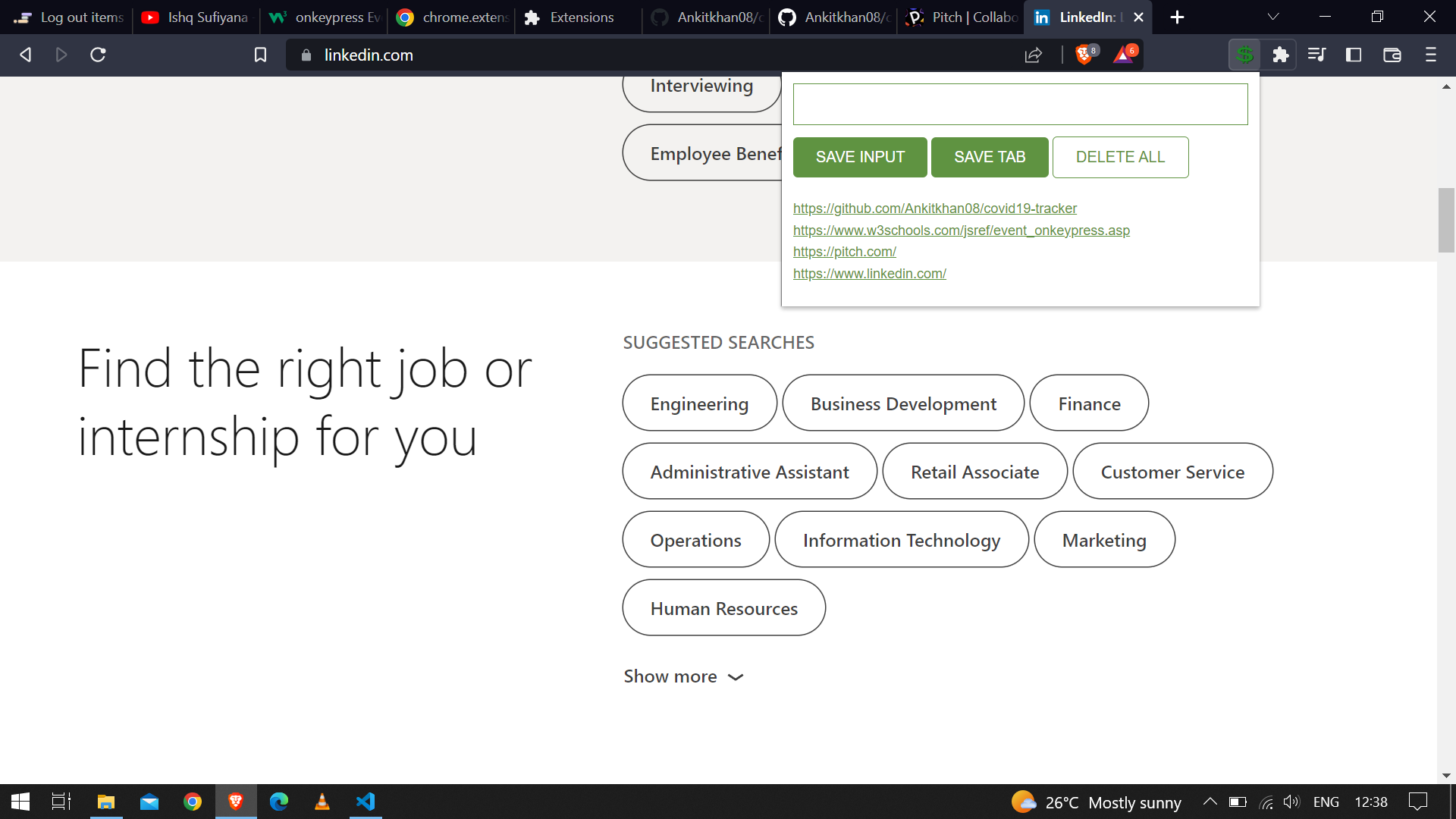Click the SAVE TAB button
1456x819 pixels.
pyautogui.click(x=990, y=157)
